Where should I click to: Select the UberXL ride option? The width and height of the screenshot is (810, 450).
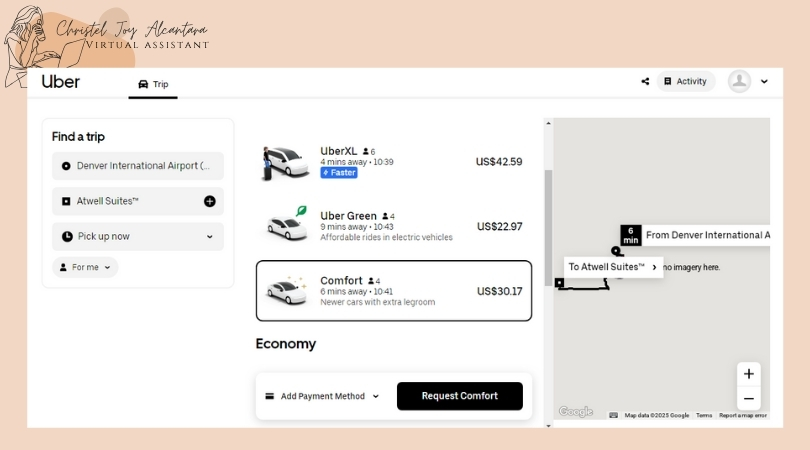click(x=394, y=161)
